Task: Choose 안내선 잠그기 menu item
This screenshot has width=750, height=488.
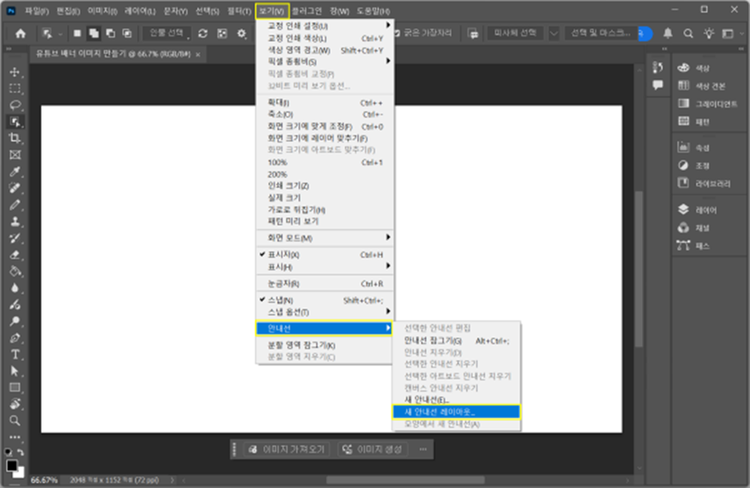Action: coord(456,341)
